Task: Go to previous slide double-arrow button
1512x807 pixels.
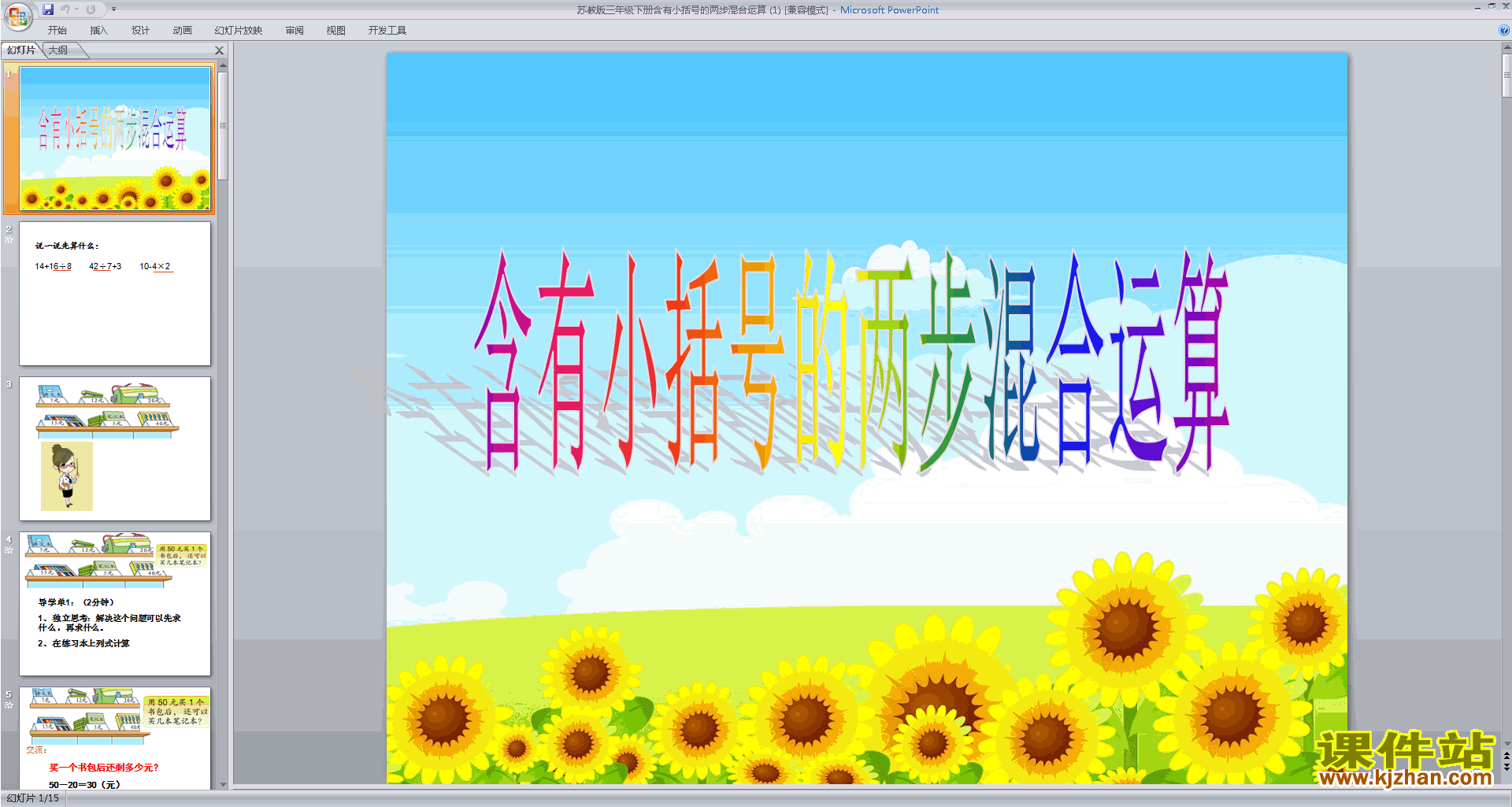Action: pyautogui.click(x=1507, y=755)
